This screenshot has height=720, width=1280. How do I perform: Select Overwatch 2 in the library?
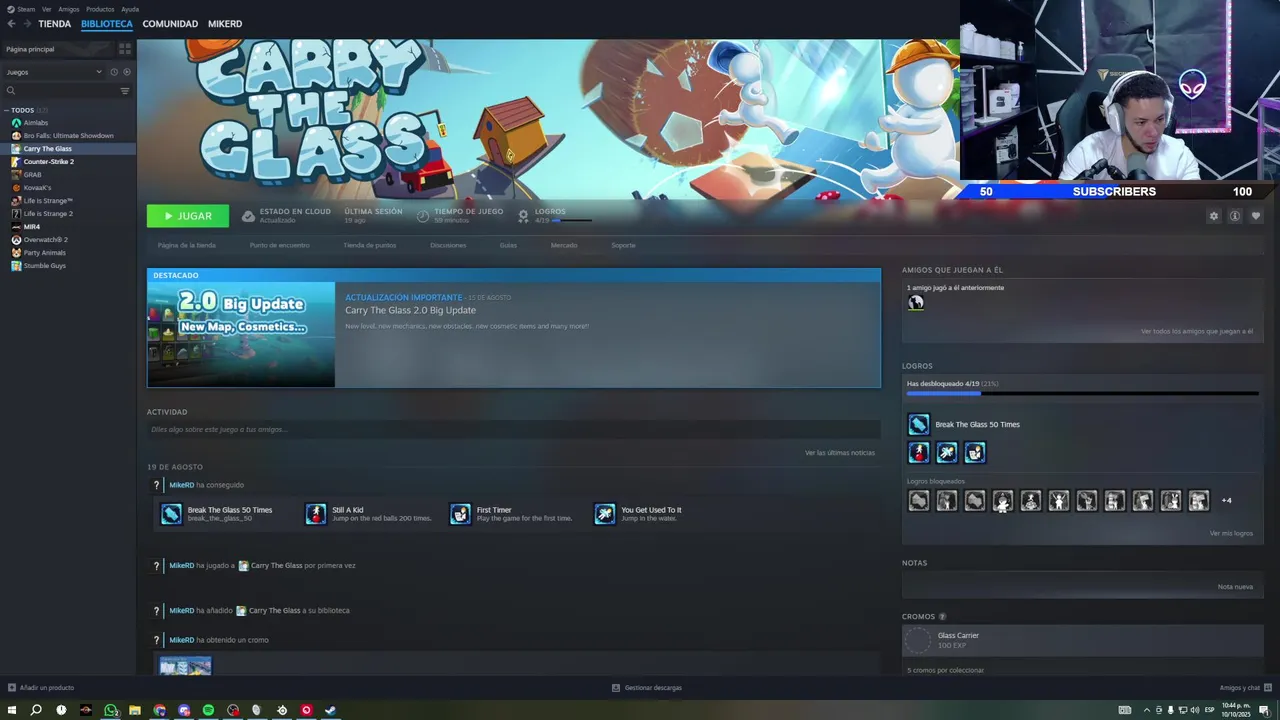pos(45,240)
